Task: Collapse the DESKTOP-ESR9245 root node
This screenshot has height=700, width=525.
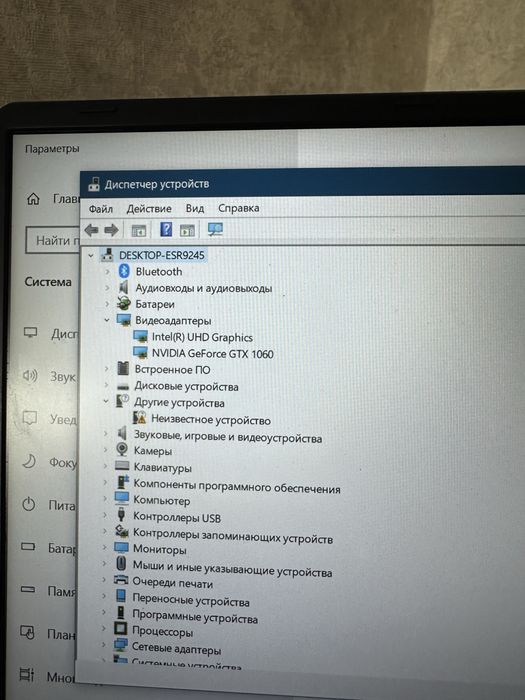Action: click(91, 256)
